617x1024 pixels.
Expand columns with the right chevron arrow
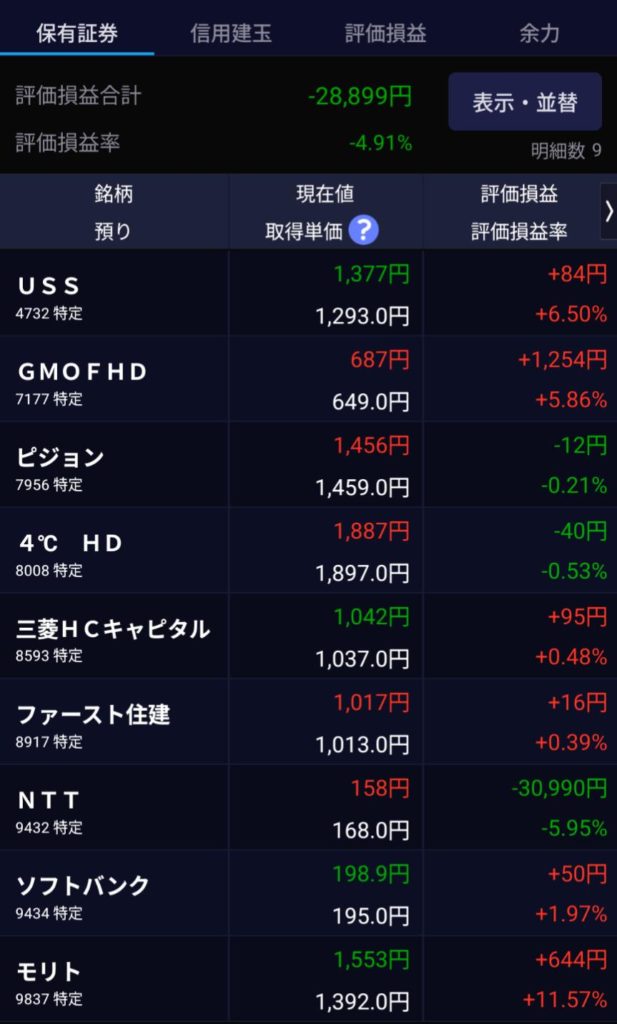(608, 211)
